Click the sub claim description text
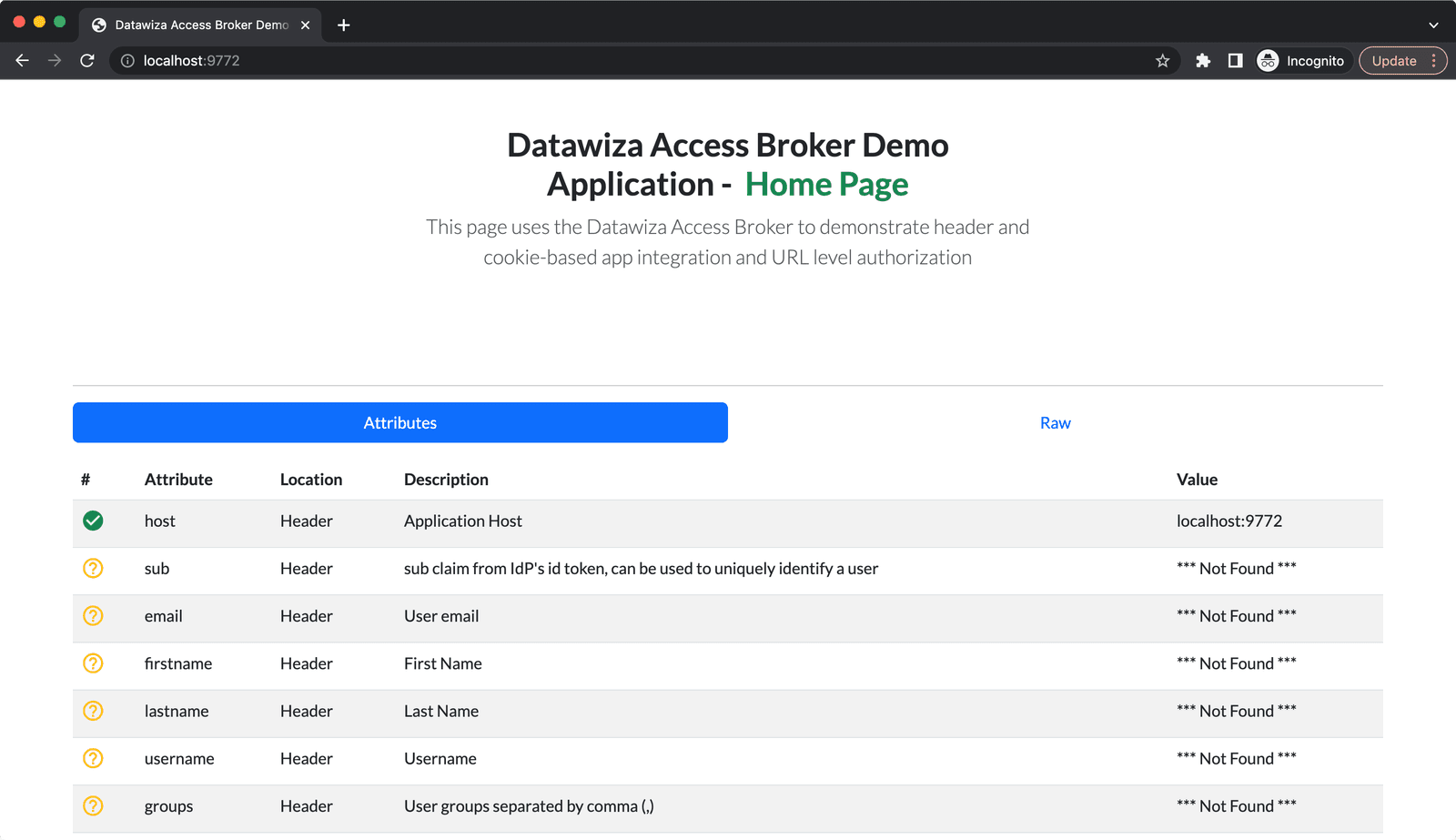 641,569
